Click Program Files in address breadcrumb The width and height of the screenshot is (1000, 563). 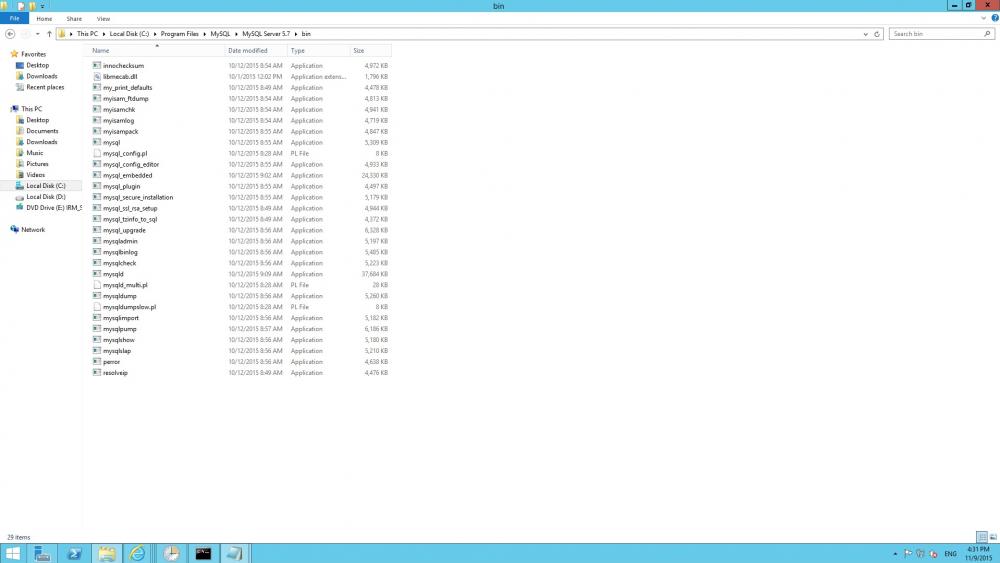point(179,34)
